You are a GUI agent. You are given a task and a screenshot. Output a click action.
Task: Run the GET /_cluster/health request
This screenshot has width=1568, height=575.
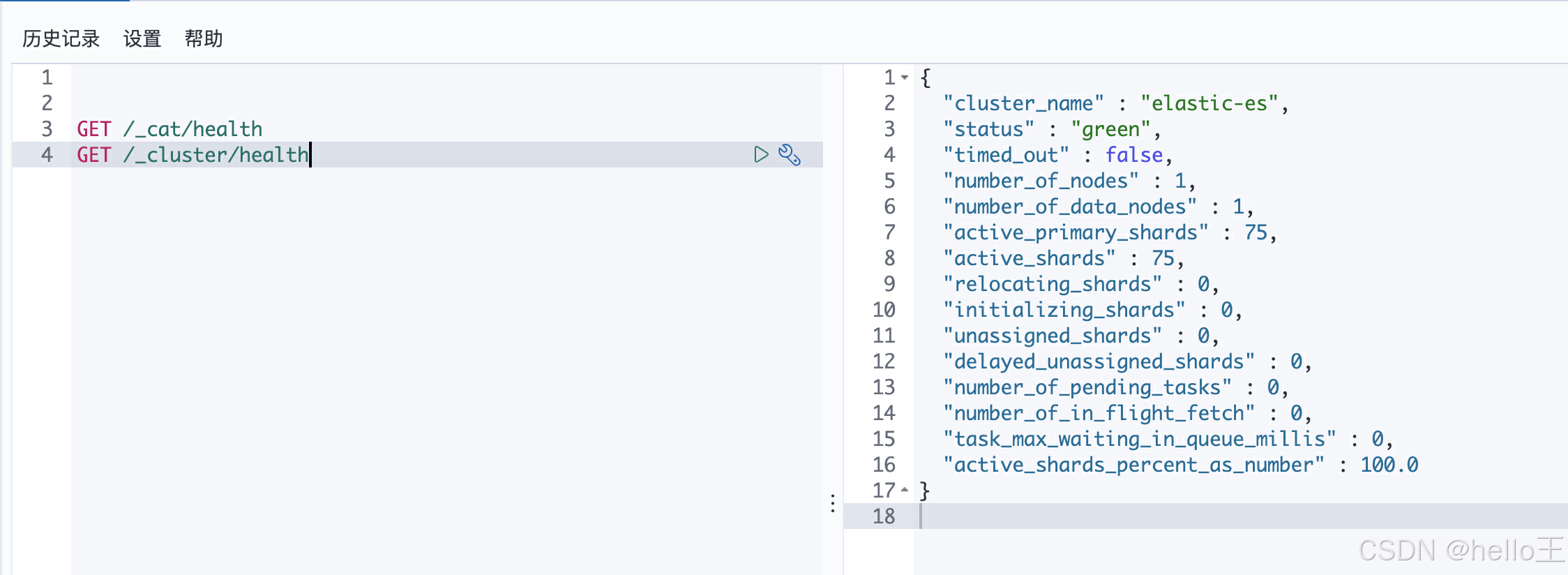coord(761,154)
